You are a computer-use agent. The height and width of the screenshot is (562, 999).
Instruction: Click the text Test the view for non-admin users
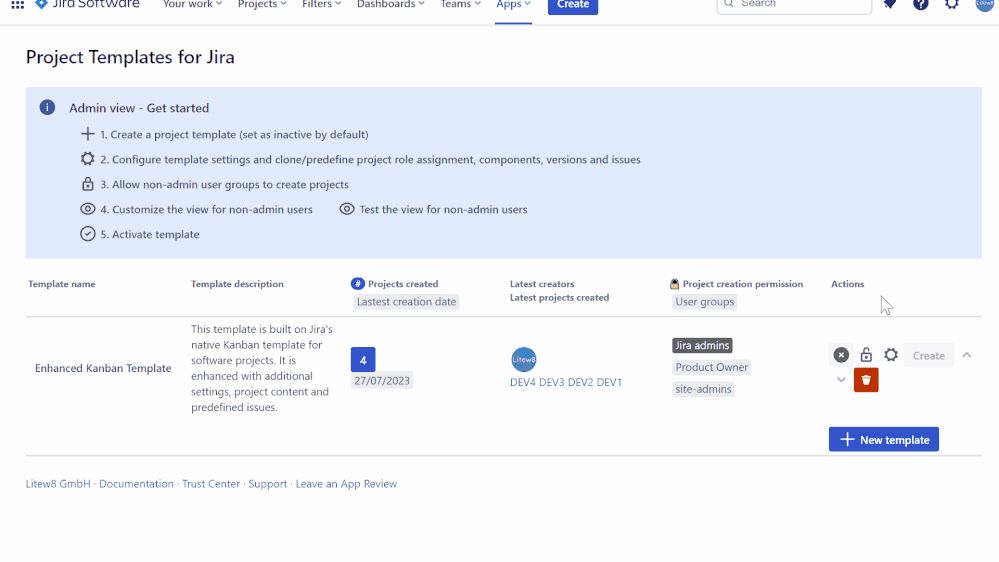[x=443, y=209]
